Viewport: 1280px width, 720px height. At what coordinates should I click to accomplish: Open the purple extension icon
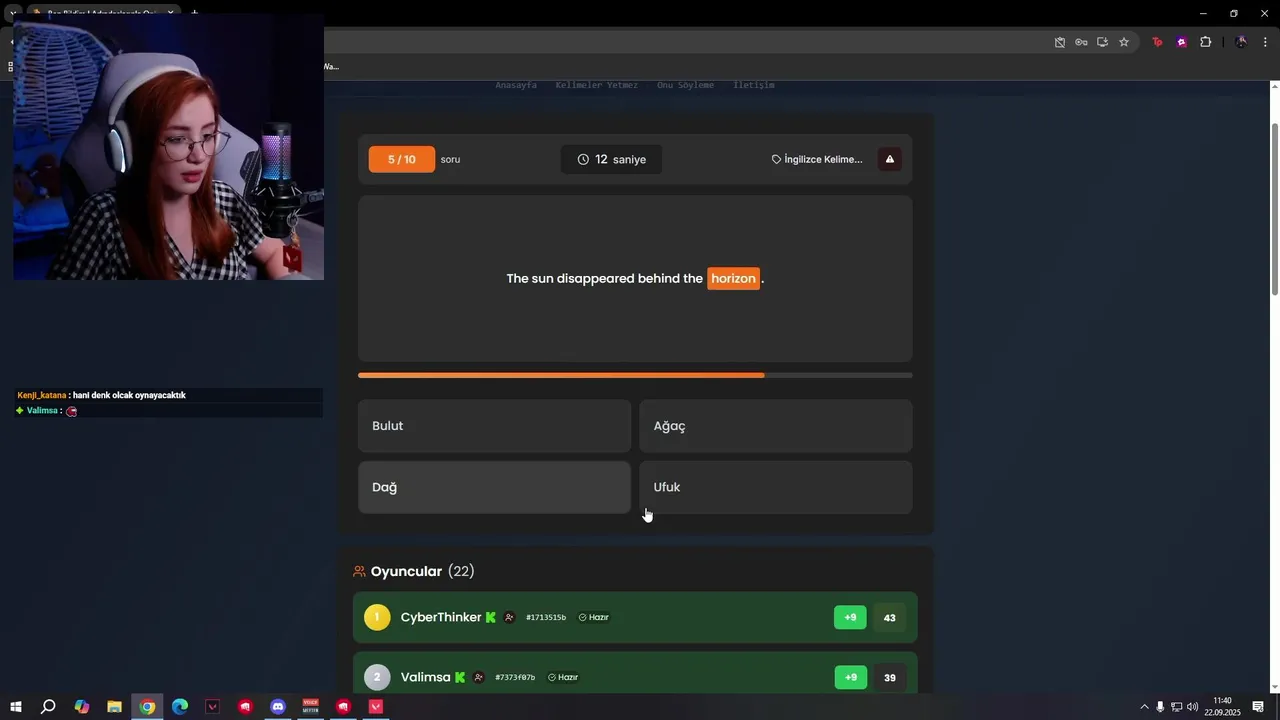(x=1182, y=42)
